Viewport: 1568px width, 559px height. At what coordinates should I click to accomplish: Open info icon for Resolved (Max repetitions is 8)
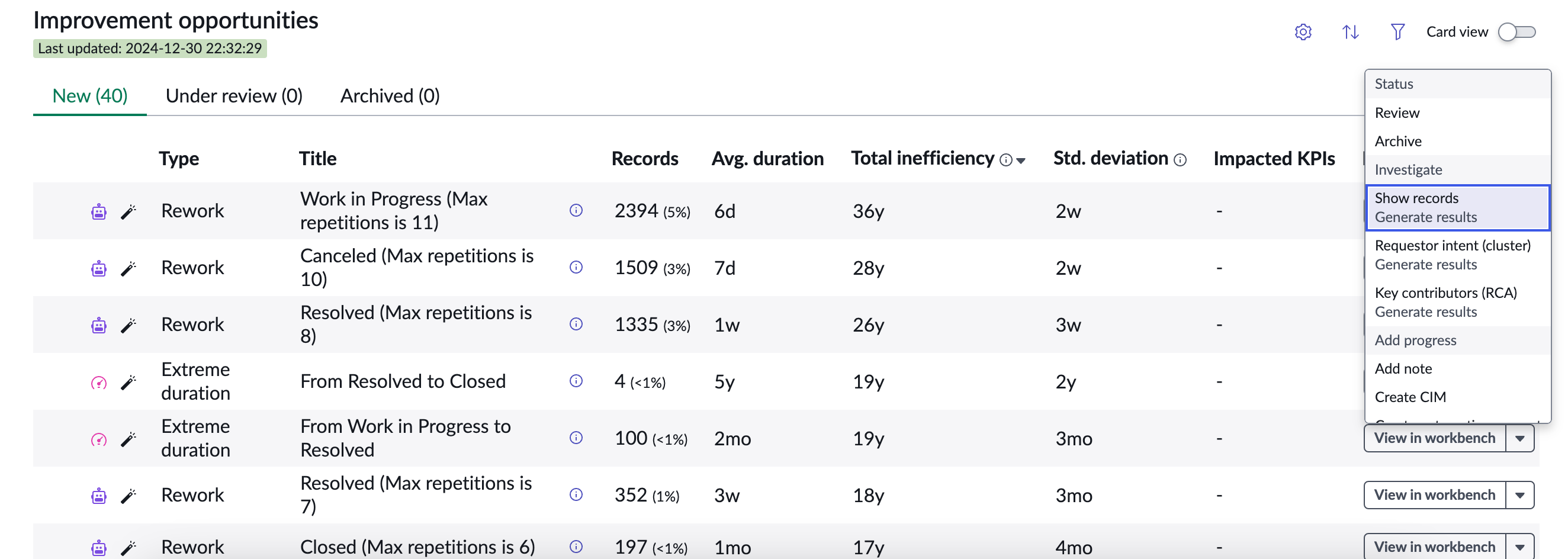click(576, 323)
